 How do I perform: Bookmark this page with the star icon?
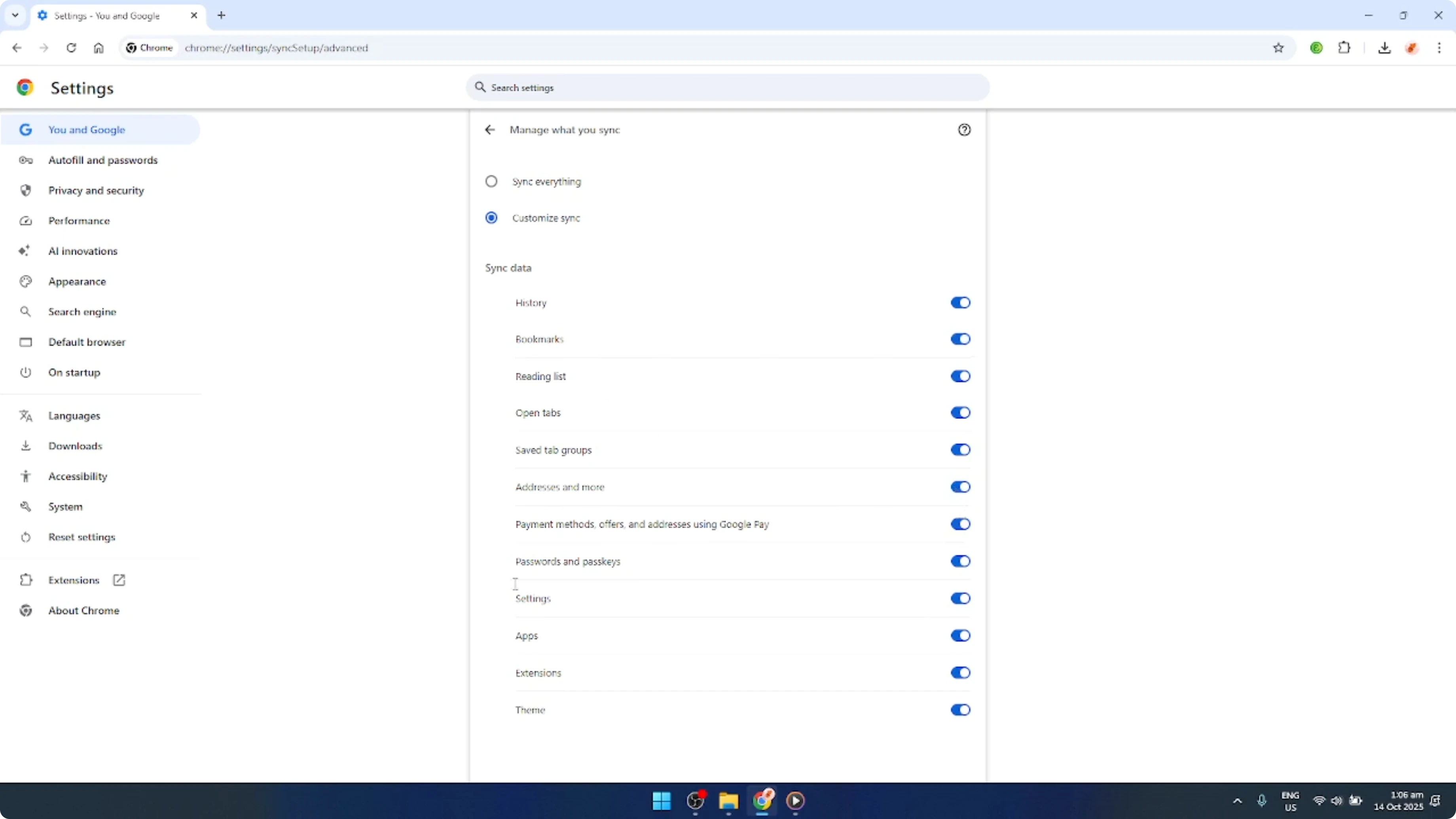[1279, 48]
